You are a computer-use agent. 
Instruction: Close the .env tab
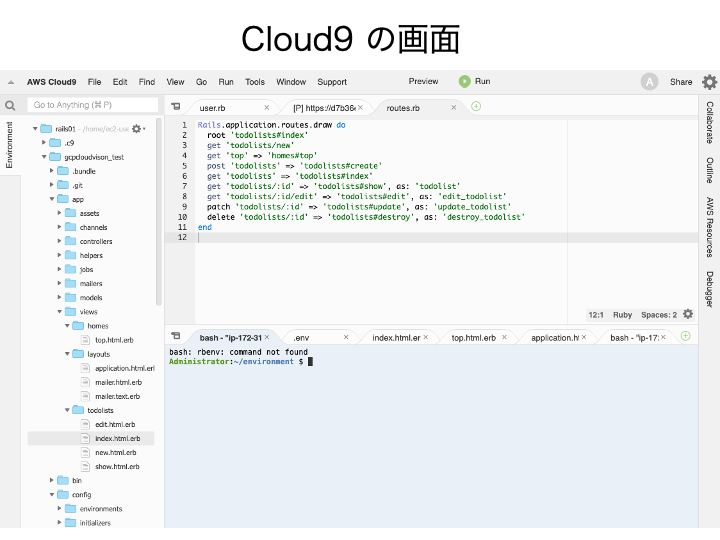coord(346,337)
